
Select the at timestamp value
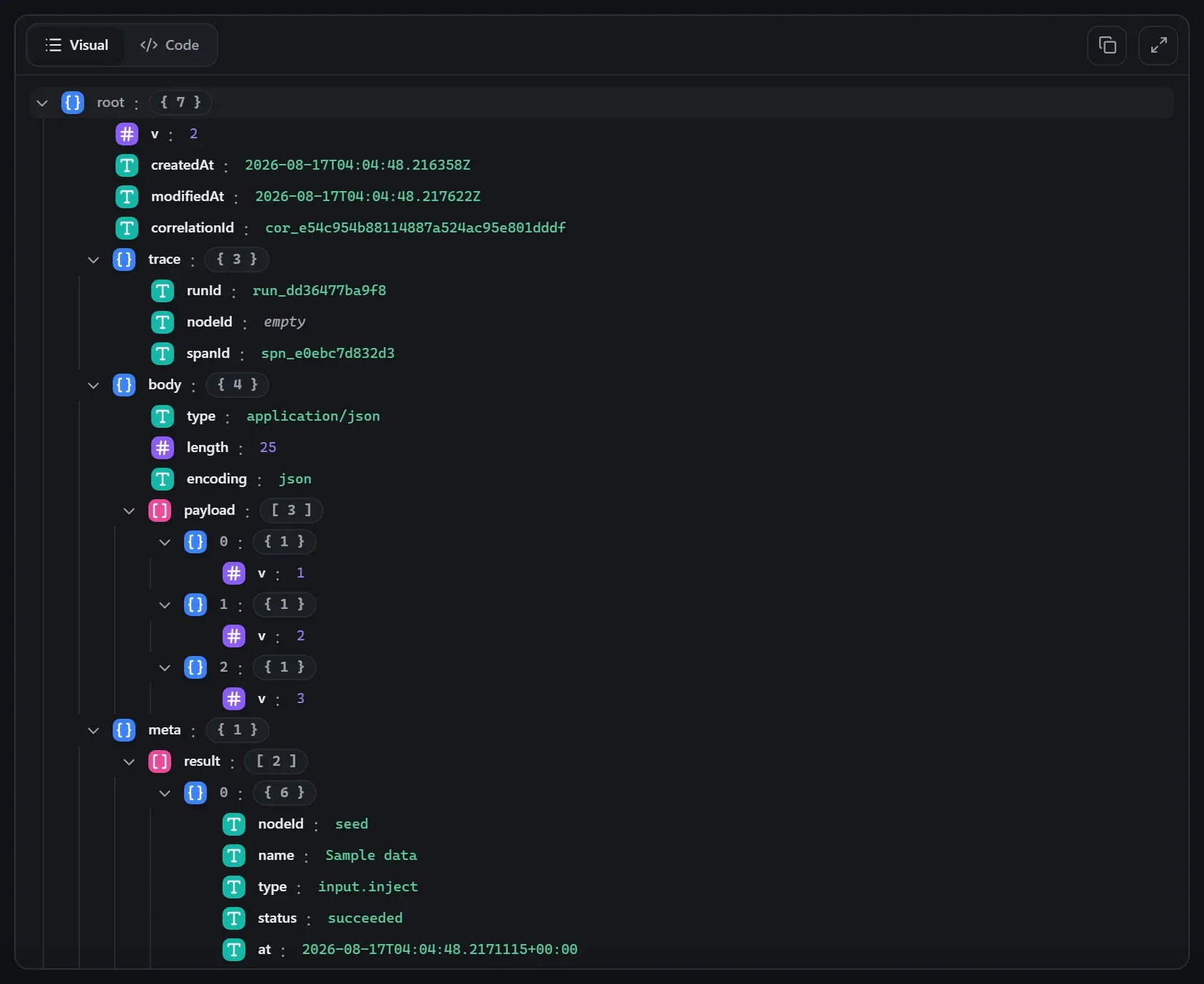tap(440, 950)
